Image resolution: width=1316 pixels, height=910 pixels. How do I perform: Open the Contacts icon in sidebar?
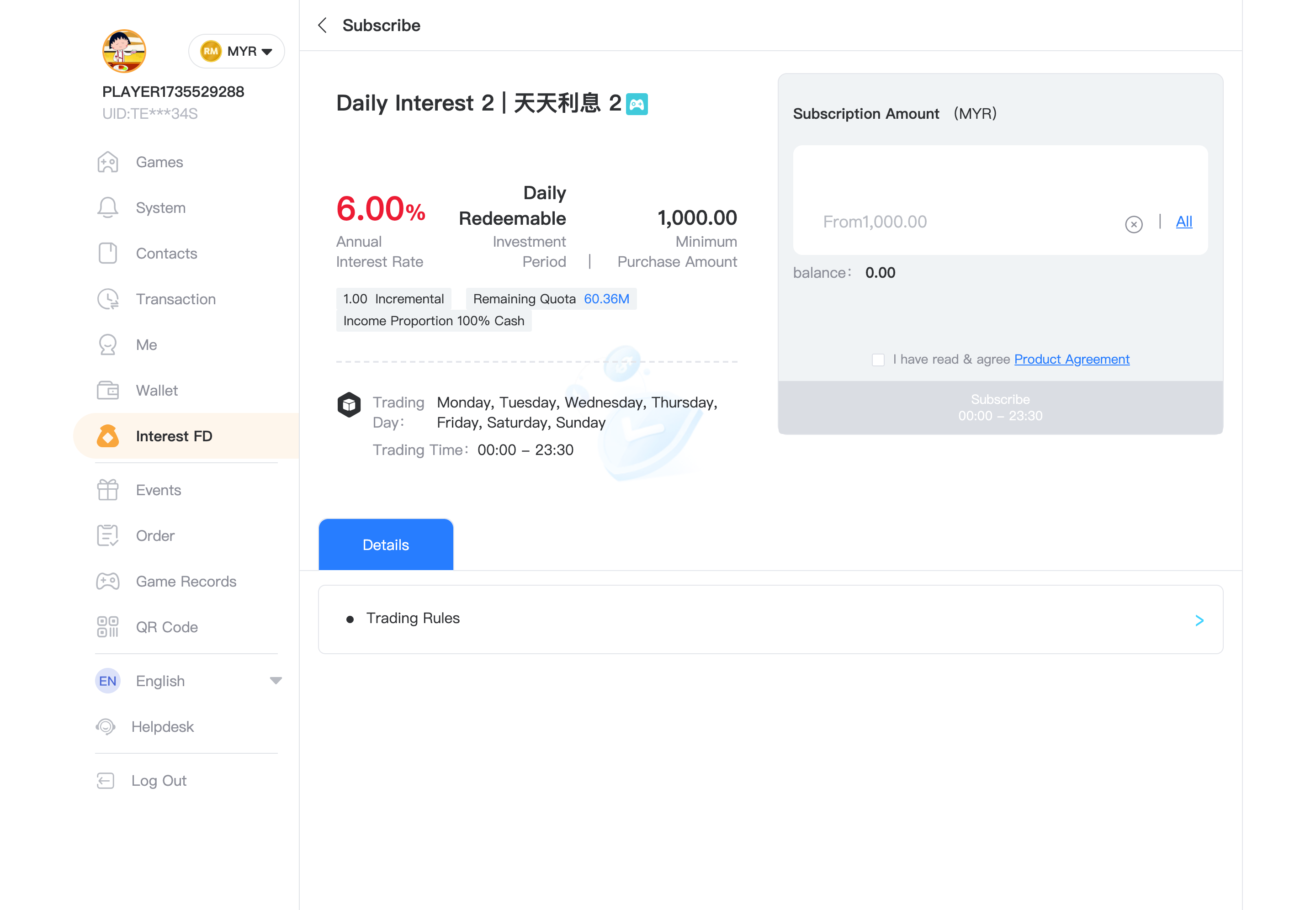pos(108,253)
